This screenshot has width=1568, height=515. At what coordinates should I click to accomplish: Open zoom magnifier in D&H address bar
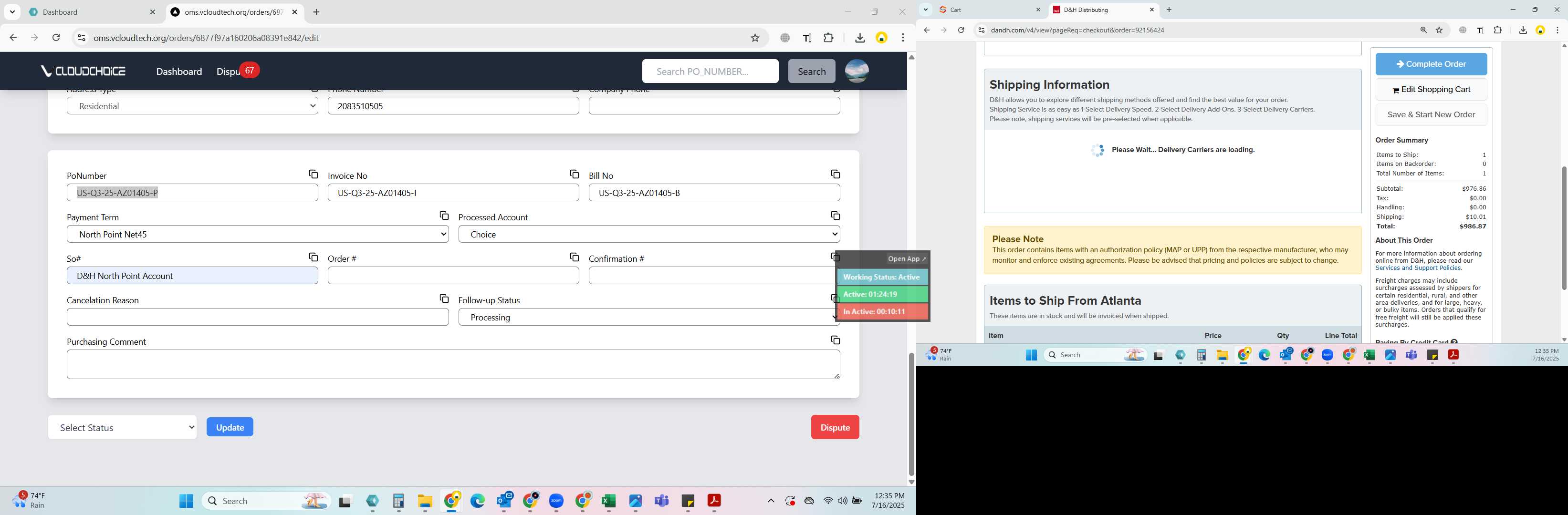point(1423,30)
